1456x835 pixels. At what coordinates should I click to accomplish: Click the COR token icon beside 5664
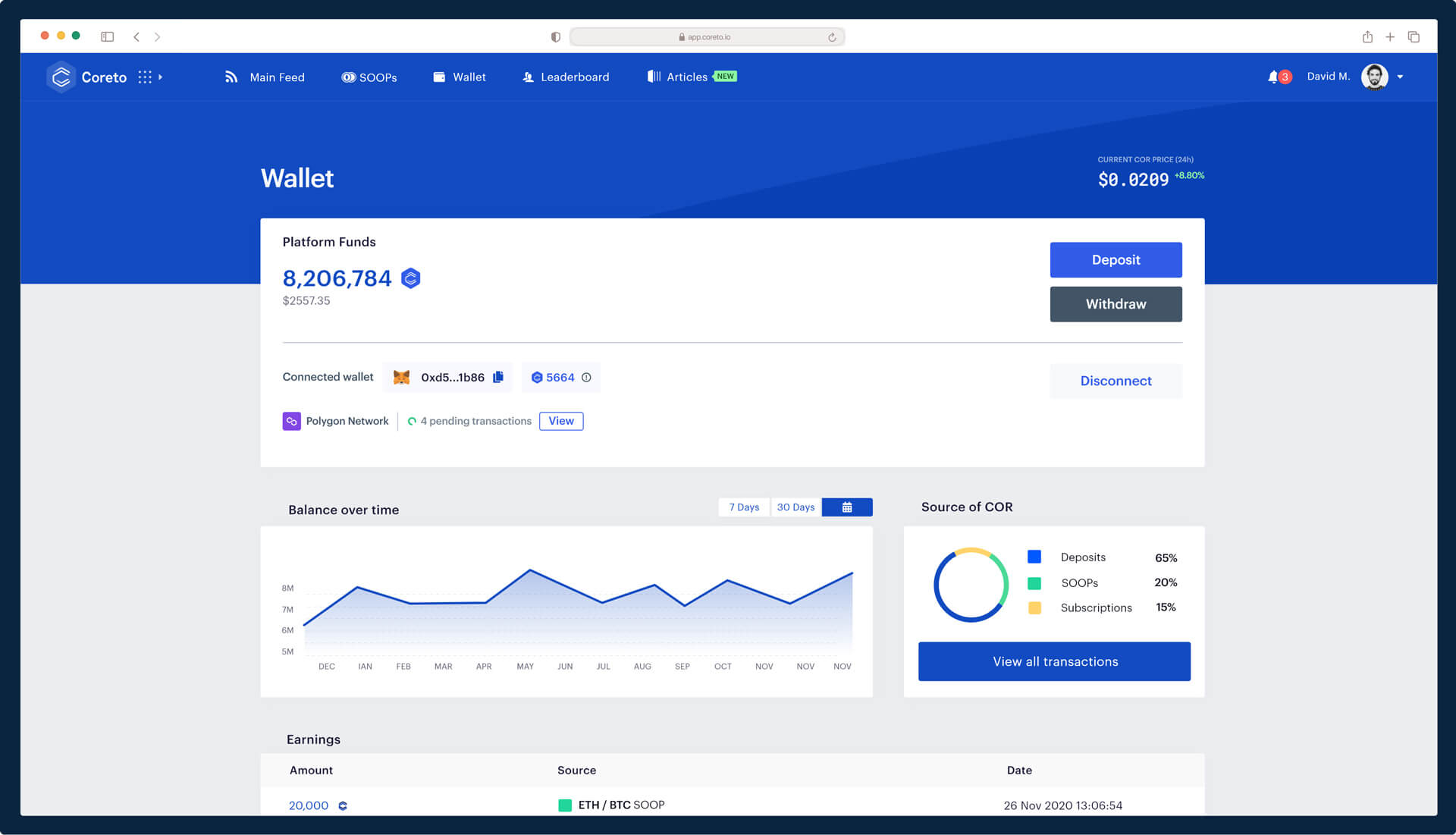coord(537,378)
